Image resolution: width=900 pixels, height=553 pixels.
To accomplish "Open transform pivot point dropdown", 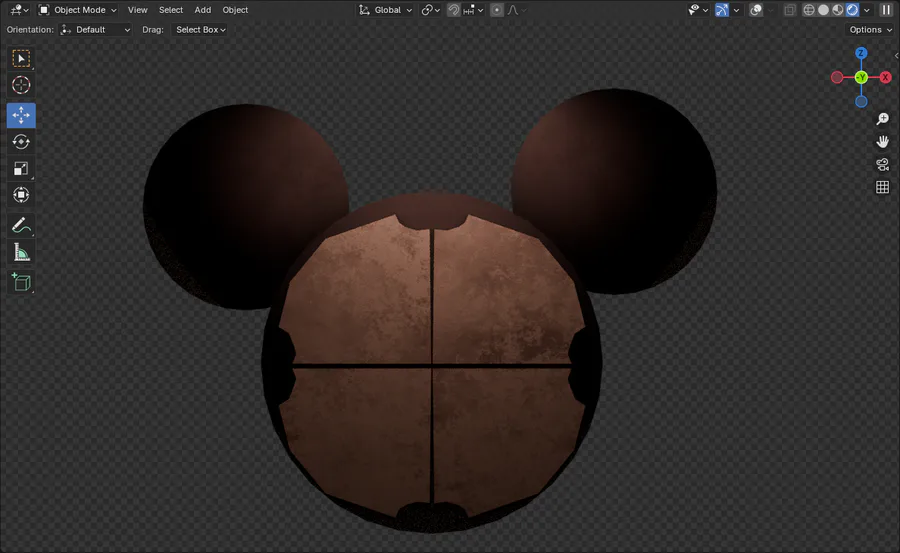I will pos(430,10).
